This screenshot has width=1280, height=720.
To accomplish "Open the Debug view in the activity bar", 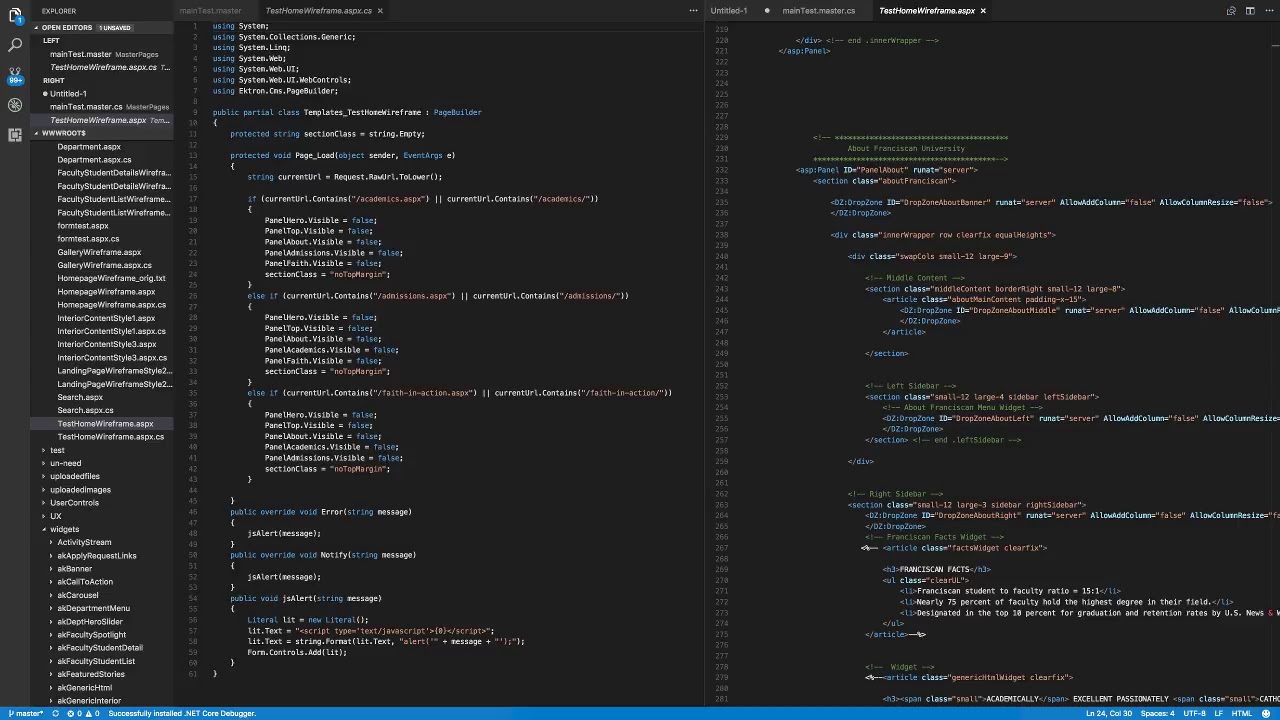I will (15, 105).
